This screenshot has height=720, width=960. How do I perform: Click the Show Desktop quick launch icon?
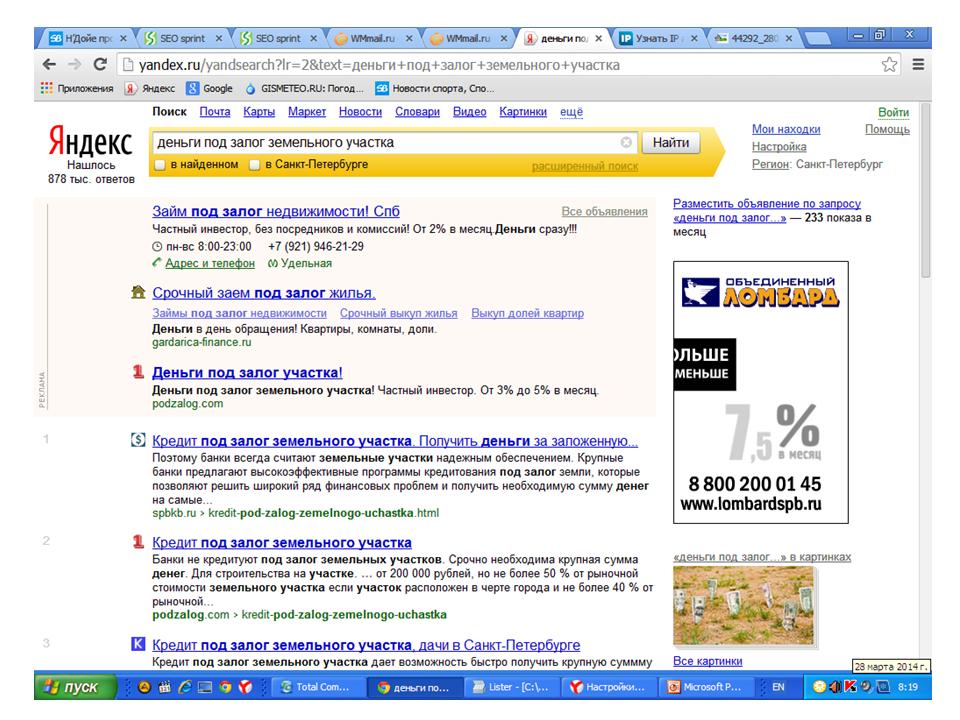(205, 687)
